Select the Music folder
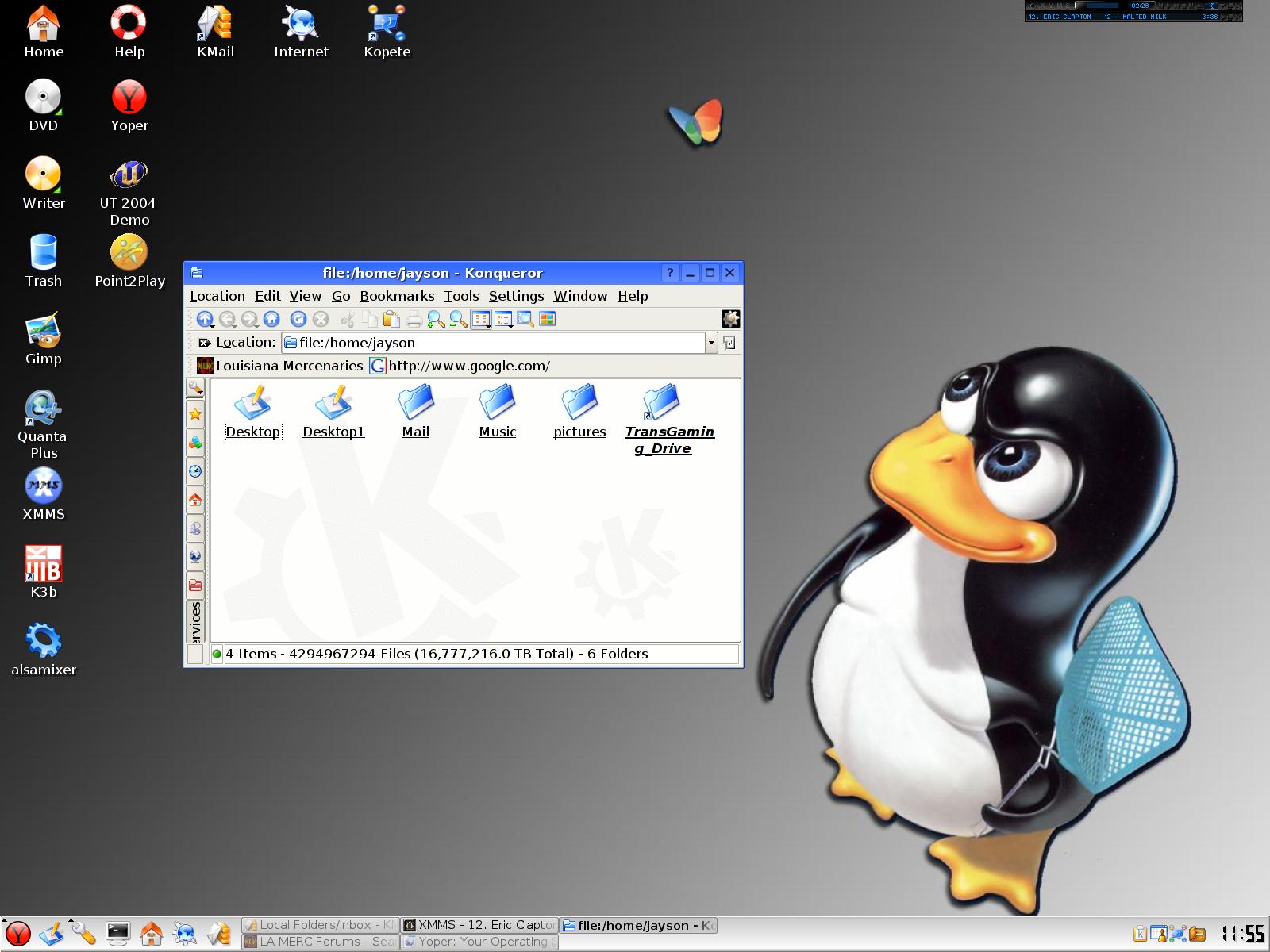Viewport: 1270px width, 952px height. click(498, 412)
